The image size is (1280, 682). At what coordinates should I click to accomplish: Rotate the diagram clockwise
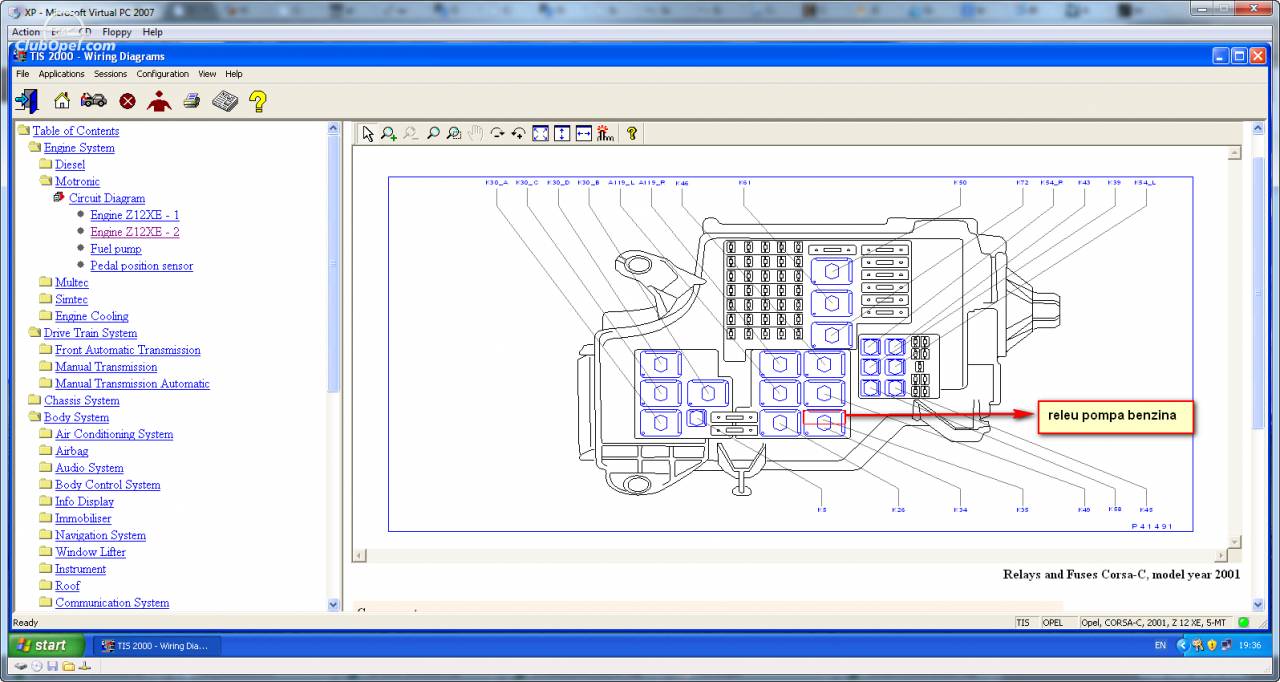(x=497, y=133)
